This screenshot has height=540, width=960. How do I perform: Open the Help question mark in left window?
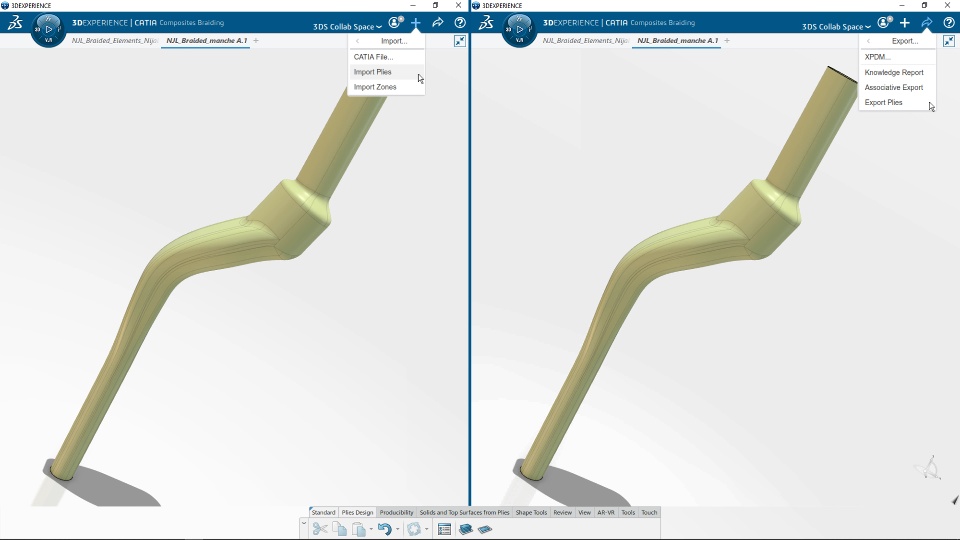pyautogui.click(x=460, y=23)
